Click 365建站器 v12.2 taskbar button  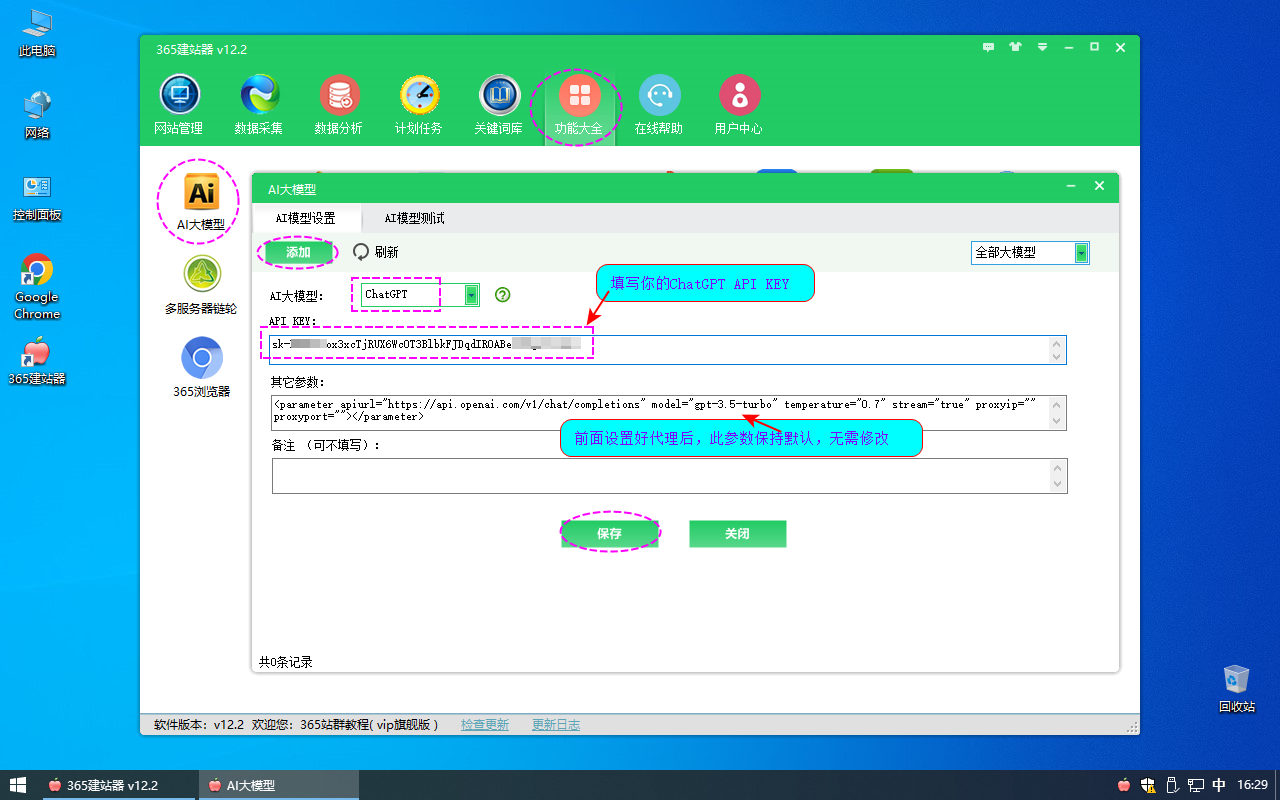[118, 785]
